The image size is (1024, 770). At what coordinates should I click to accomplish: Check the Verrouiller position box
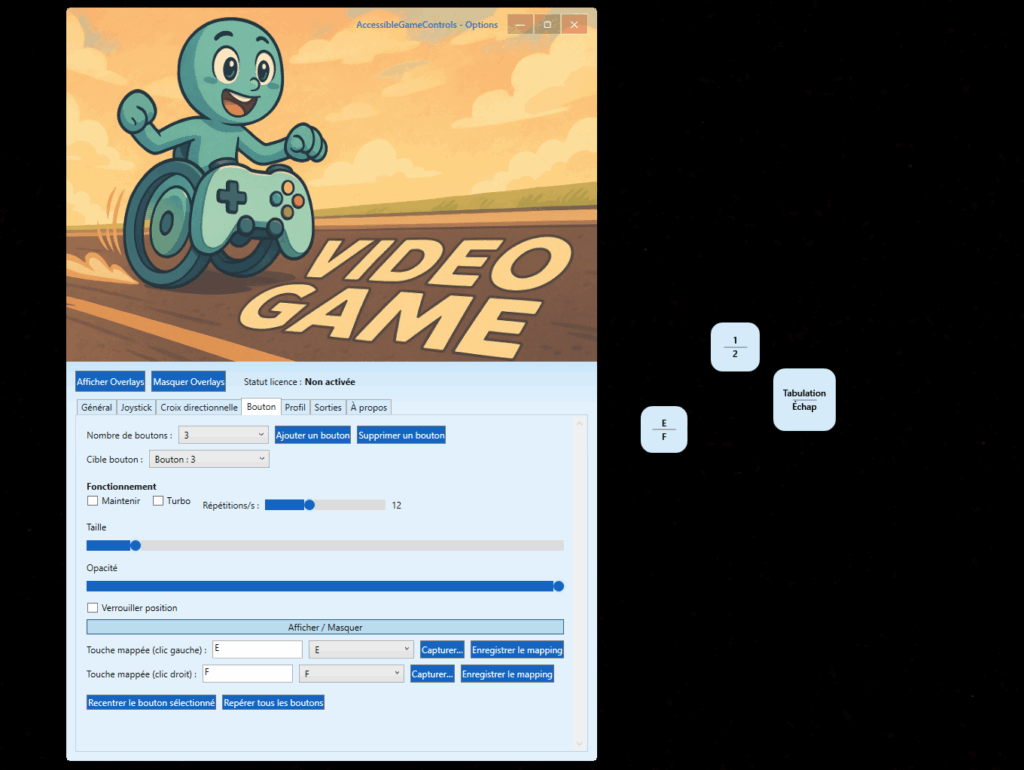(x=93, y=608)
